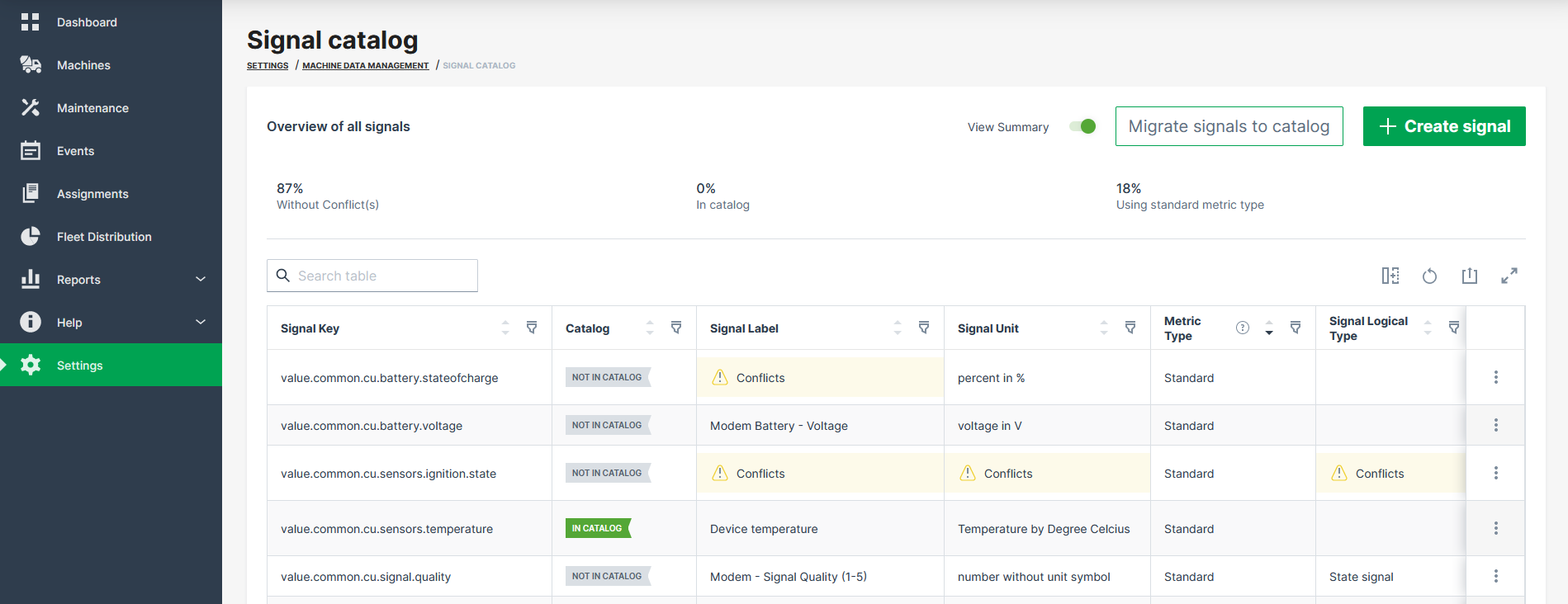Click the Create signal button
The width and height of the screenshot is (1568, 604).
coord(1443,126)
